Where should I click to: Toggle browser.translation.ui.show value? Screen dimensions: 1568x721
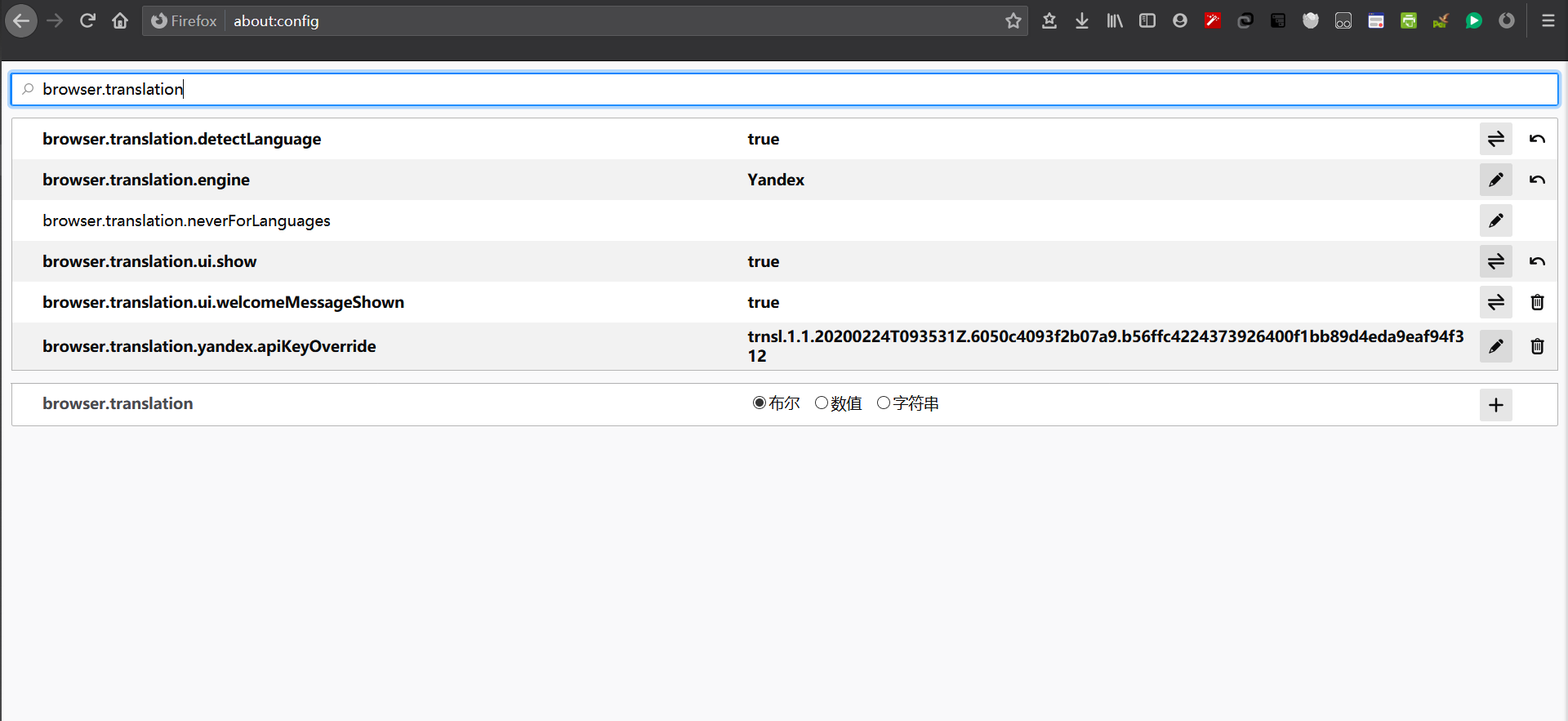pos(1495,261)
